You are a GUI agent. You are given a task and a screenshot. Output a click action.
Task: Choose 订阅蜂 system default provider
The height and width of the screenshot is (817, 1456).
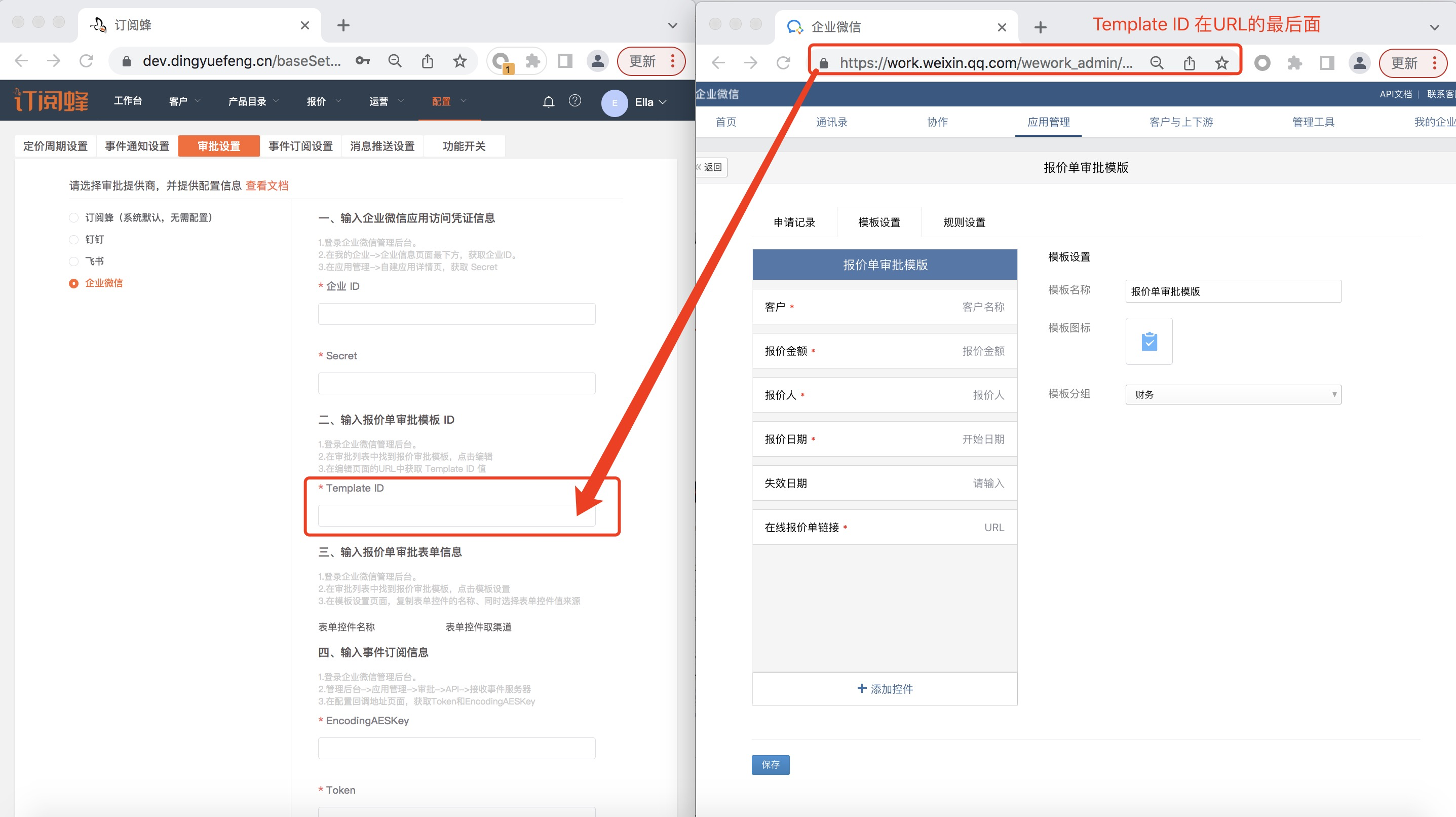[74, 217]
